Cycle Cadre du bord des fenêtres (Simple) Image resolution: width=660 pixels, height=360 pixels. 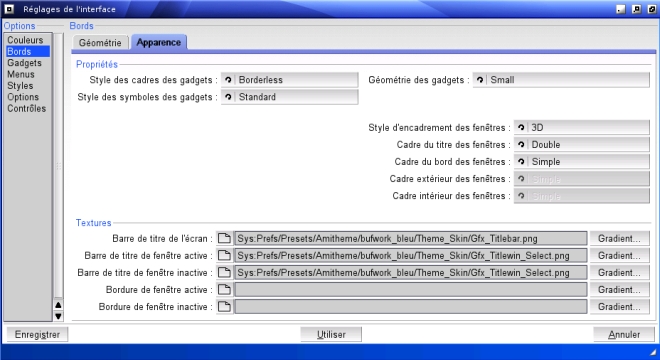tap(582, 162)
